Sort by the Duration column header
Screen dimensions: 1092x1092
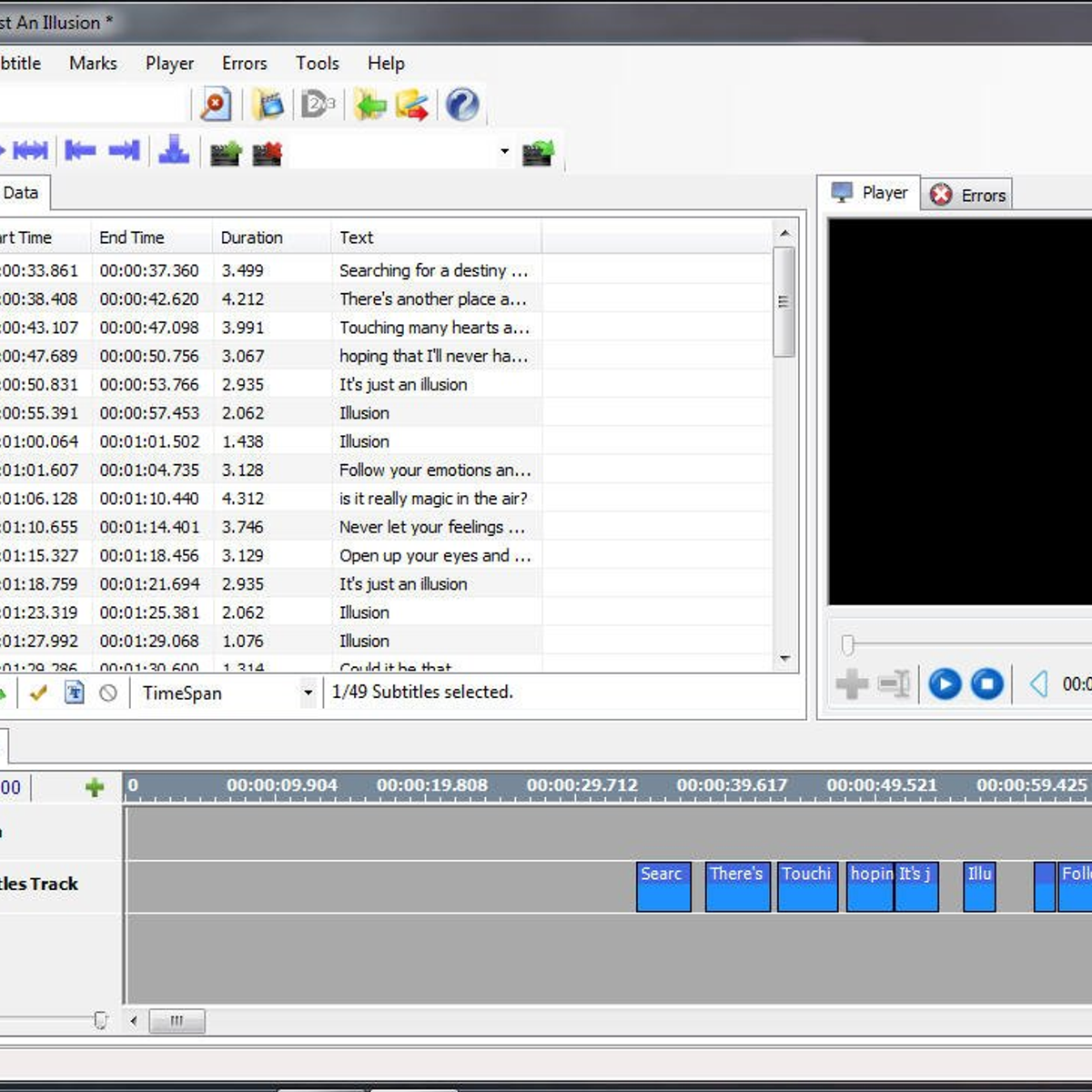[252, 238]
